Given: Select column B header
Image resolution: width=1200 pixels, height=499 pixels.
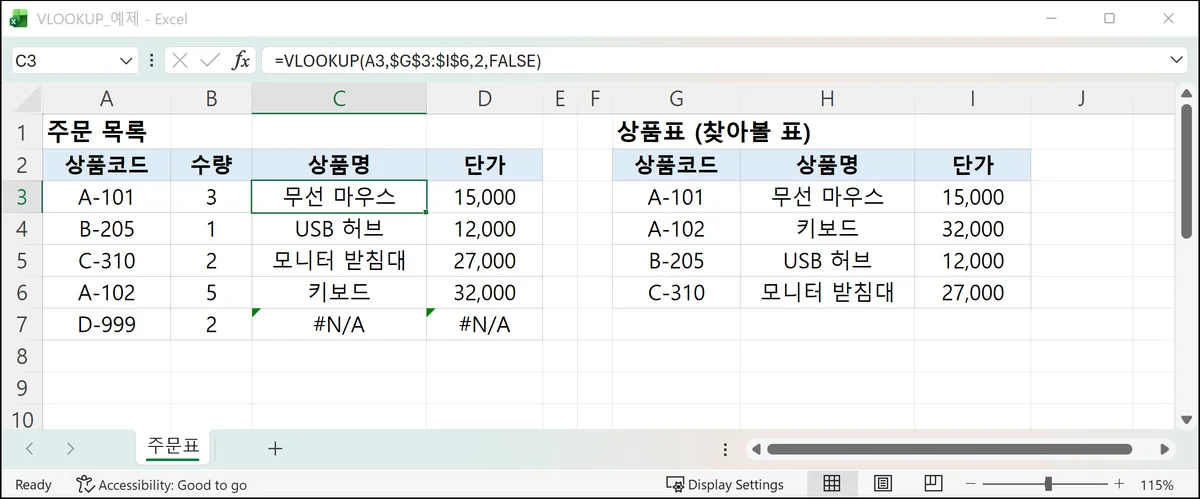Looking at the screenshot, I should click(211, 98).
